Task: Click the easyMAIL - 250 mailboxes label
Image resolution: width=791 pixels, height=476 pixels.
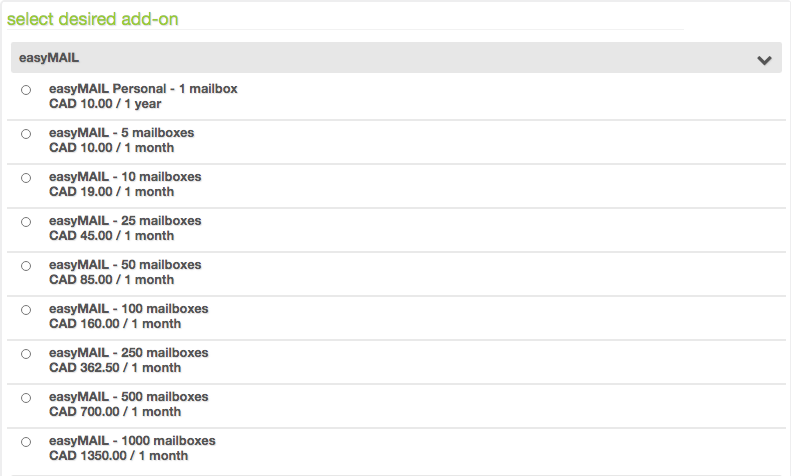Action: tap(129, 353)
